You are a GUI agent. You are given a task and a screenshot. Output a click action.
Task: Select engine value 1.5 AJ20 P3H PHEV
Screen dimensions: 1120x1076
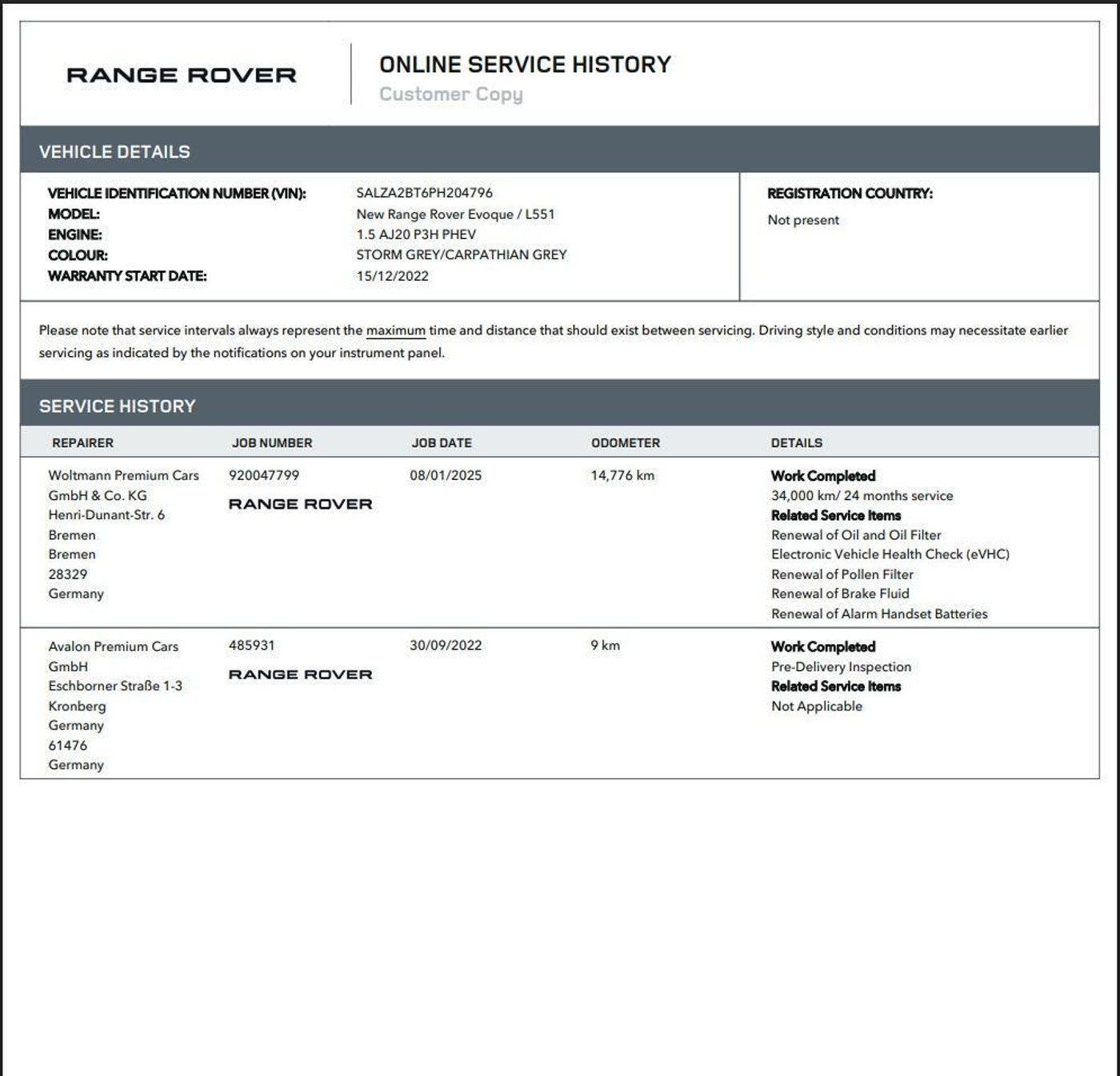click(416, 234)
